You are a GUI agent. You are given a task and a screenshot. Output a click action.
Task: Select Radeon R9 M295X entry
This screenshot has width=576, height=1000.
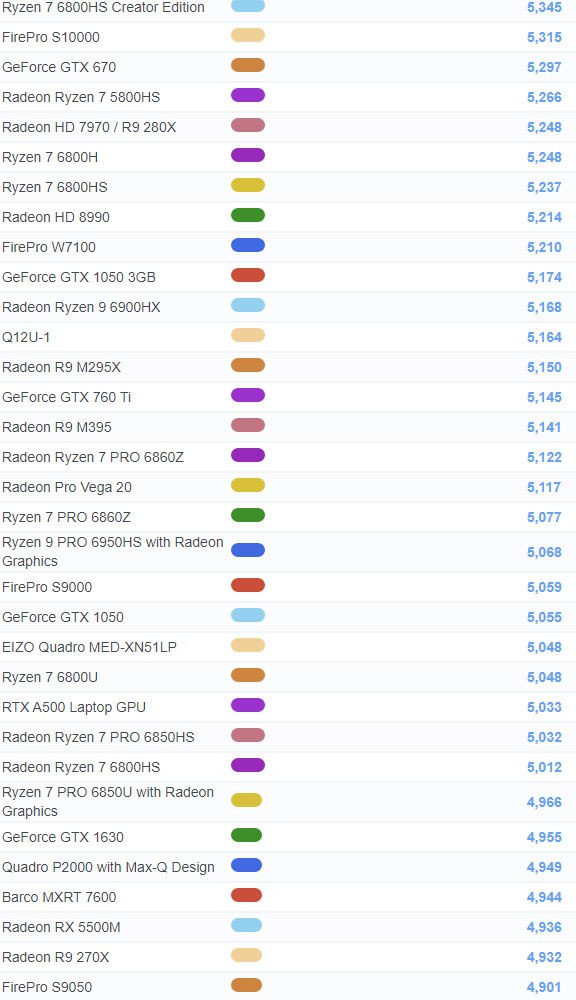click(62, 367)
